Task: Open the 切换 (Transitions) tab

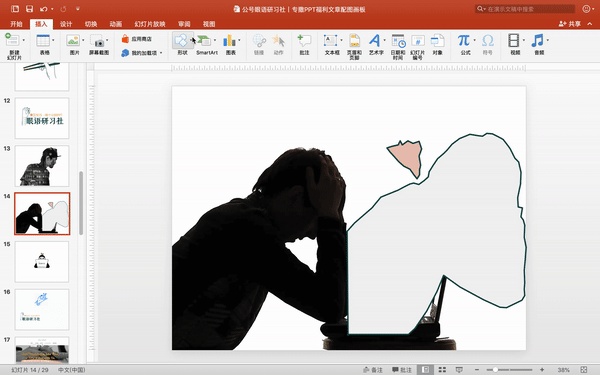Action: coord(91,24)
